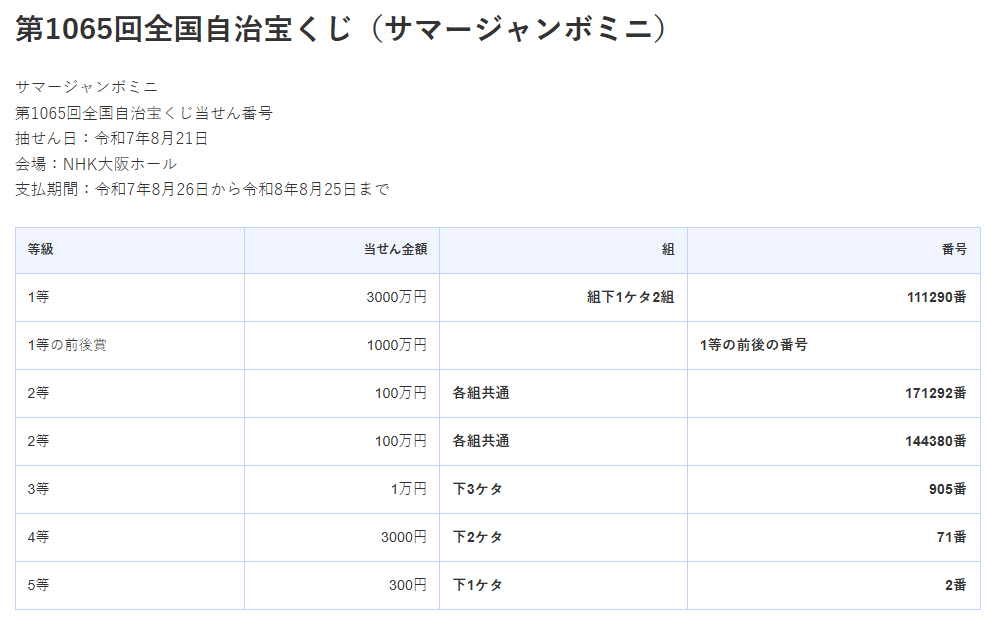
Task: Click the 3等 row label
Action: tap(38, 489)
